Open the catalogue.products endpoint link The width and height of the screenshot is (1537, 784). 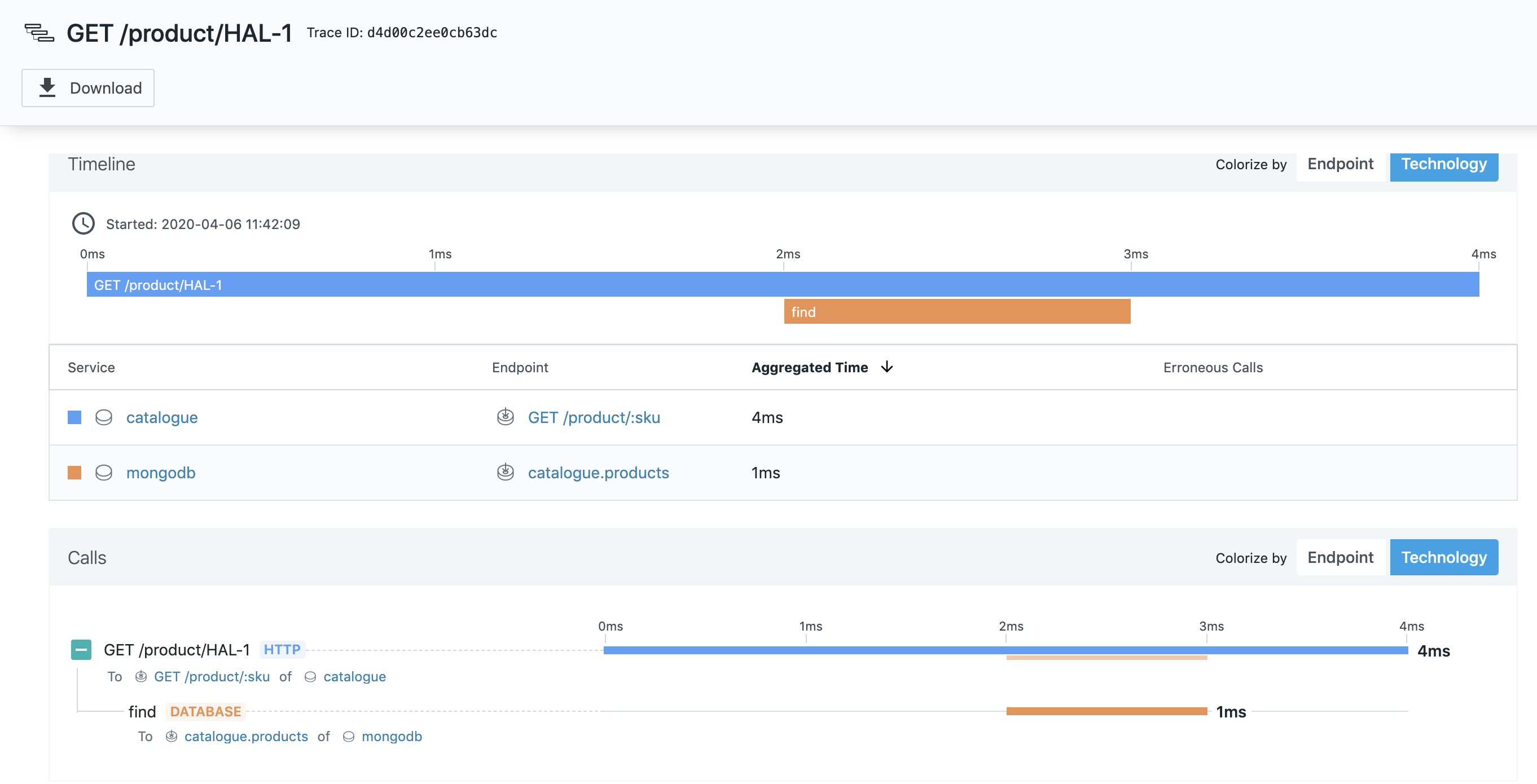point(599,472)
